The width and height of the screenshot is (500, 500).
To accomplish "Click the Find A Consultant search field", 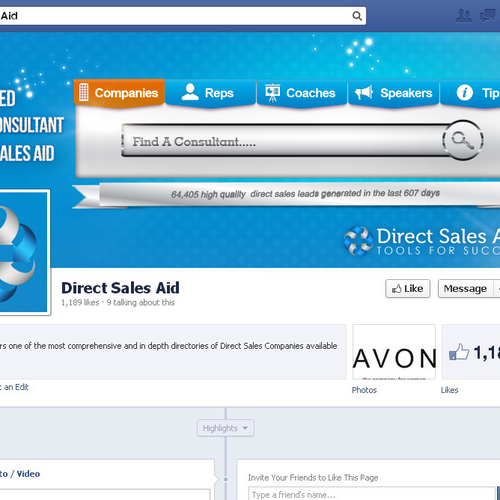I will [283, 141].
